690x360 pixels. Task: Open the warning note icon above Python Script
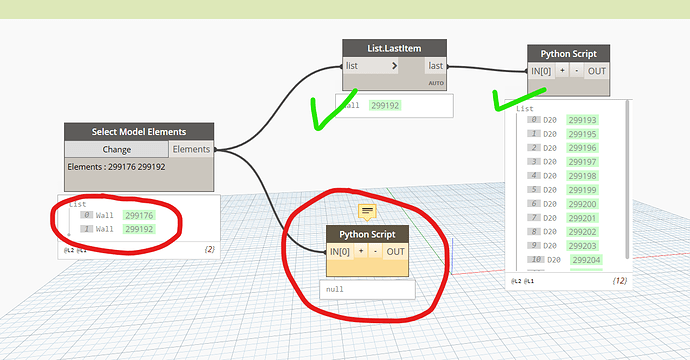point(367,212)
